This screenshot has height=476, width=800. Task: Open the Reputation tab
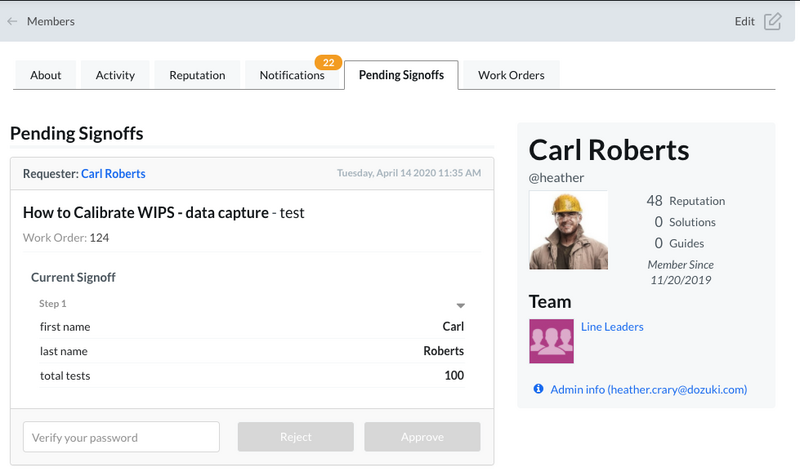(197, 75)
